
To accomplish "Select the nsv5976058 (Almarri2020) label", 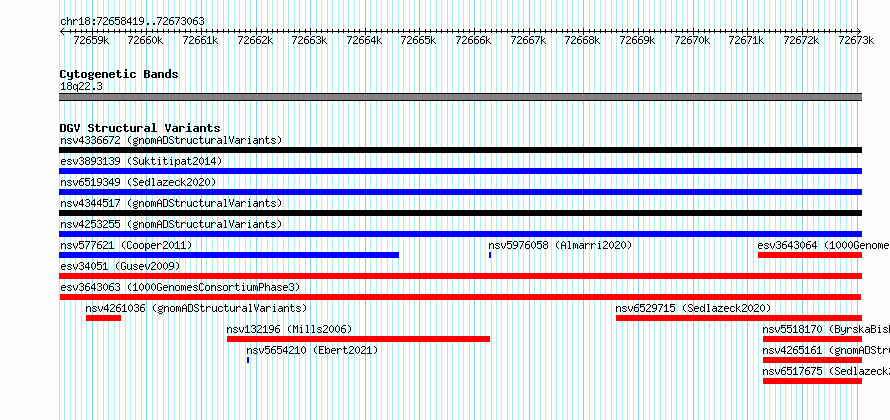I will point(560,245).
